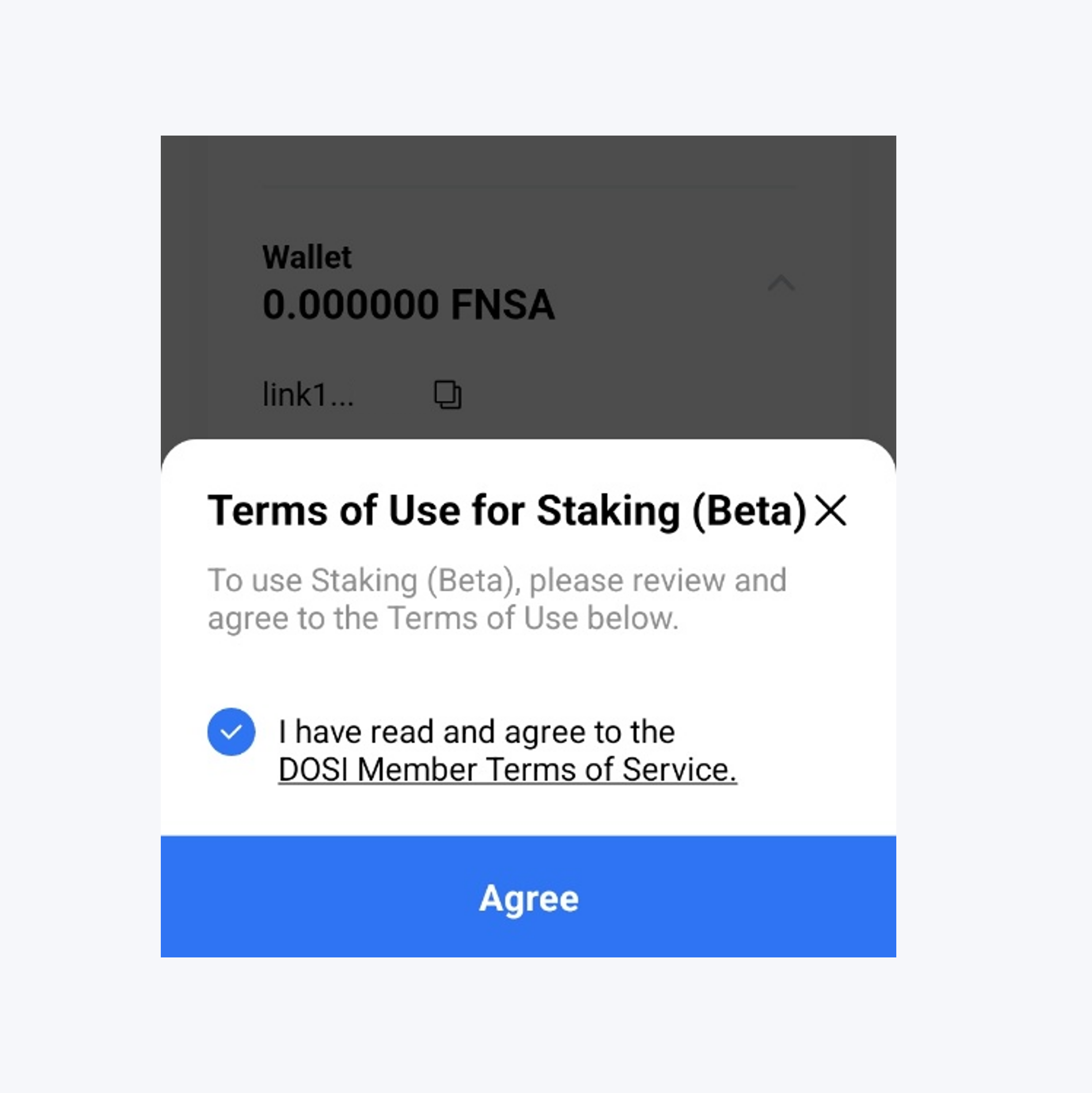The width and height of the screenshot is (1092, 1093).
Task: Select the 0.000000 FNSA balance
Action: (x=408, y=305)
